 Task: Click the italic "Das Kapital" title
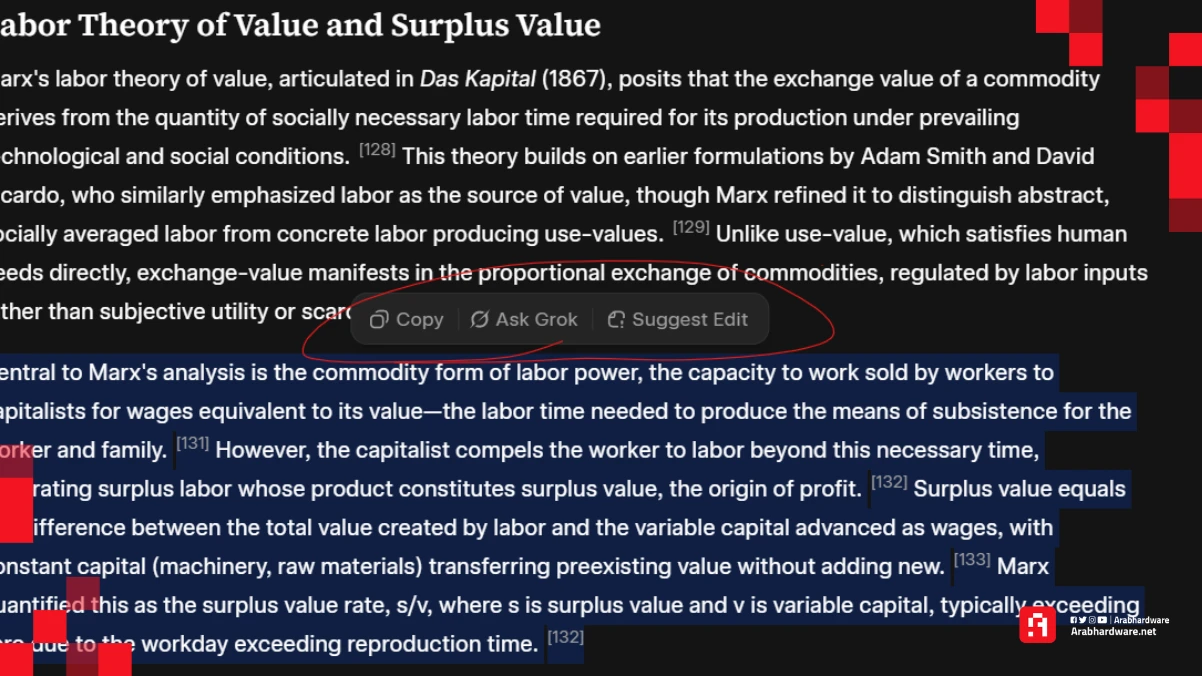(479, 79)
